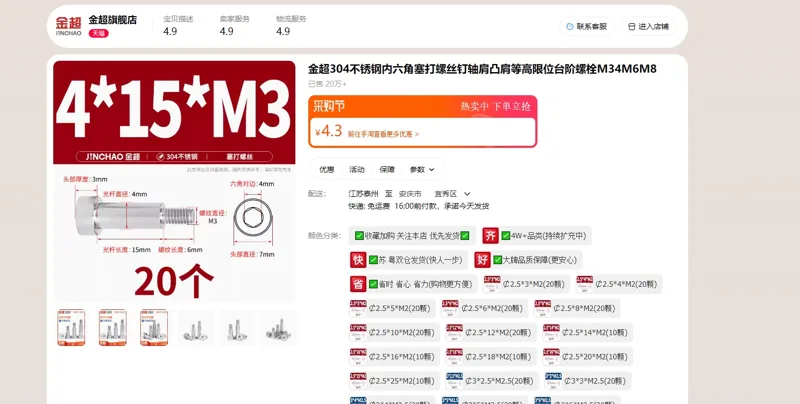Select the second product gallery thumbnail
The height and width of the screenshot is (404, 800).
point(113,327)
